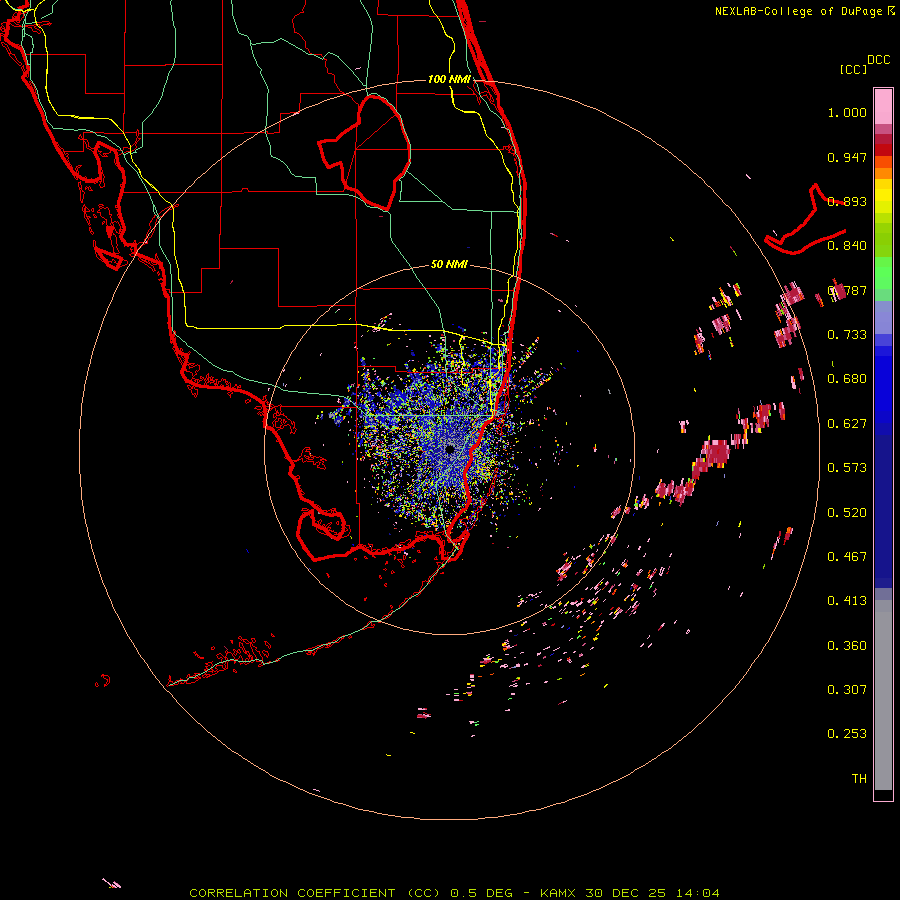This screenshot has width=900, height=900.
Task: Select the 0.893 scale value
Action: coord(847,201)
